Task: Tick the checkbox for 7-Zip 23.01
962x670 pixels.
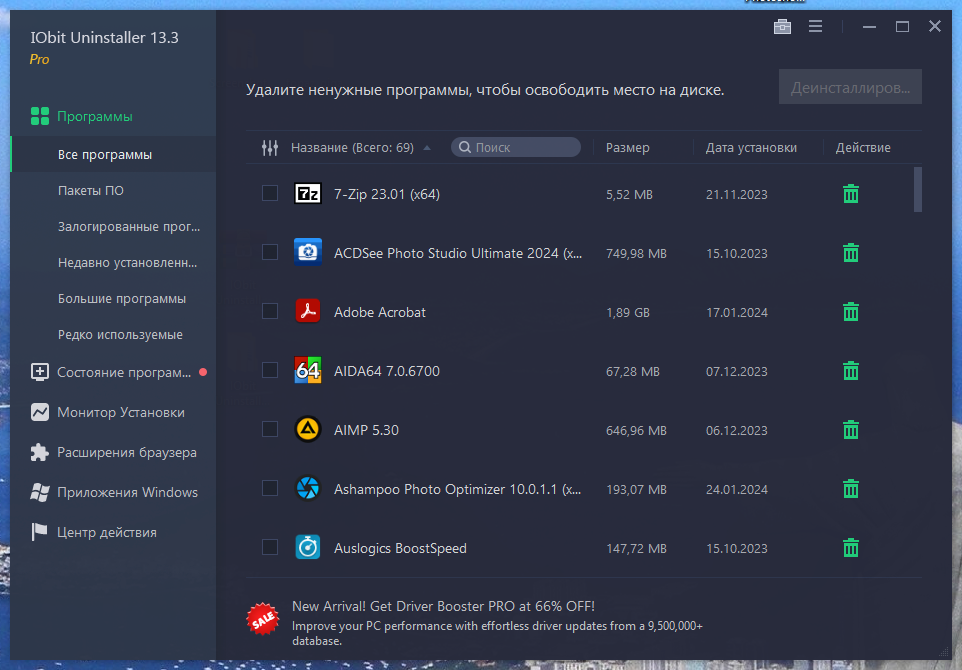Action: (270, 193)
